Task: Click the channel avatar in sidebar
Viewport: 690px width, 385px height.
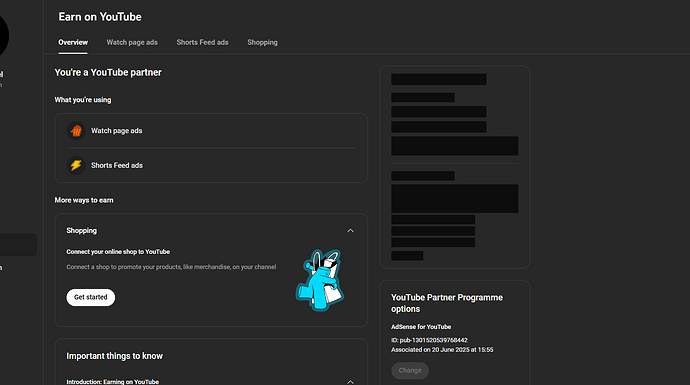Action: pos(4,35)
